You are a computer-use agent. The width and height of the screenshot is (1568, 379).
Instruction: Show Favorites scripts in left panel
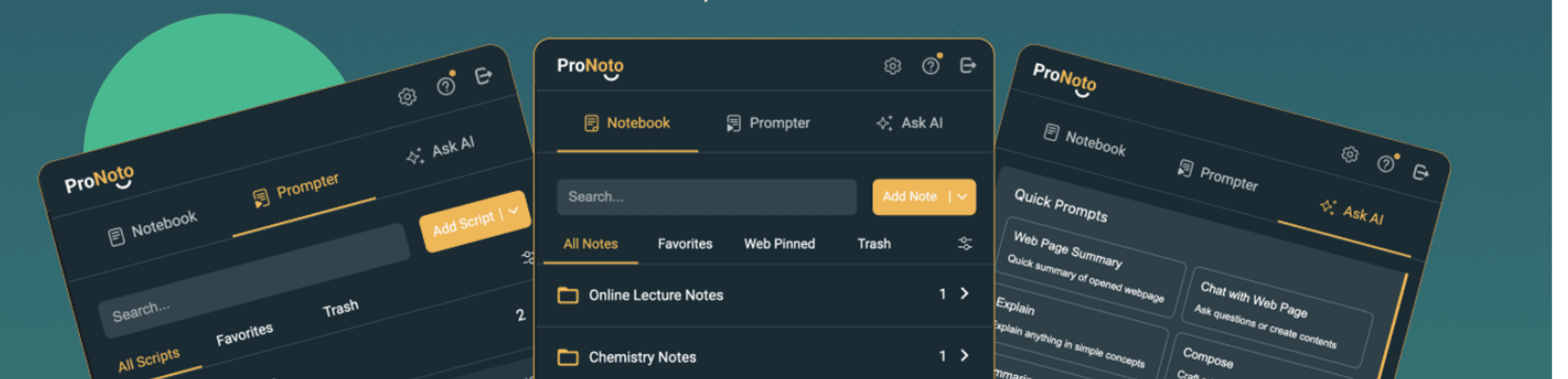pos(244,334)
